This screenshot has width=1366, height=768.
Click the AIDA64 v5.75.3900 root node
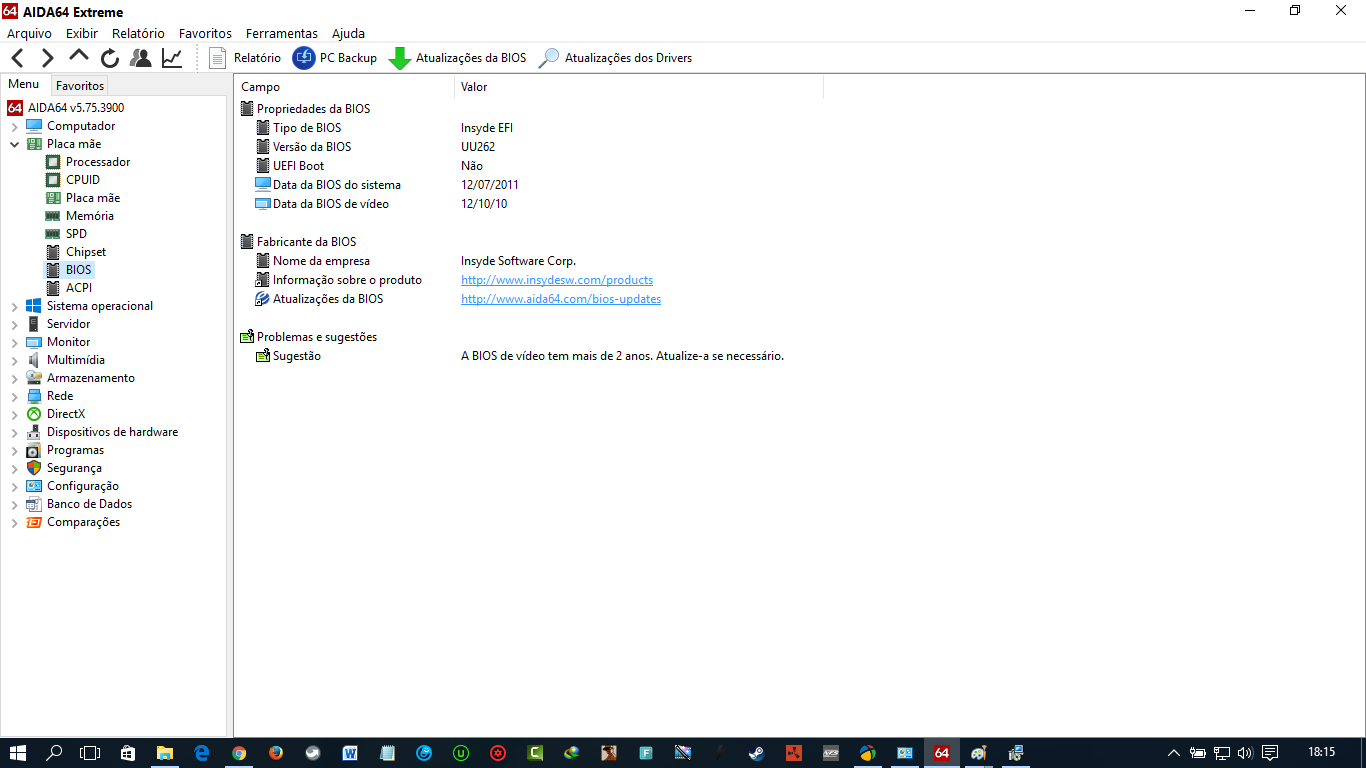coord(76,108)
